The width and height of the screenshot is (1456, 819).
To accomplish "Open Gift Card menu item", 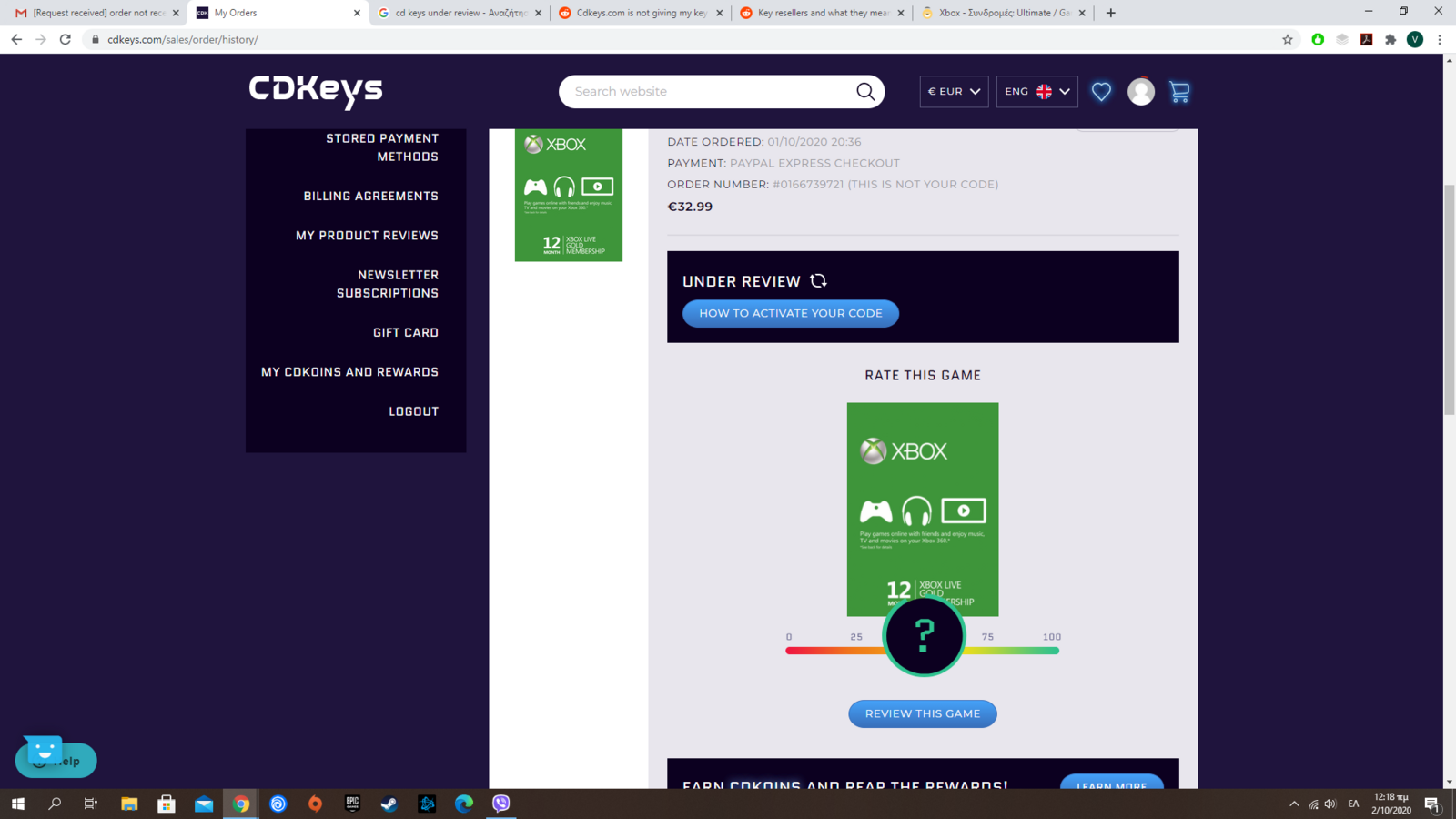I will [406, 332].
